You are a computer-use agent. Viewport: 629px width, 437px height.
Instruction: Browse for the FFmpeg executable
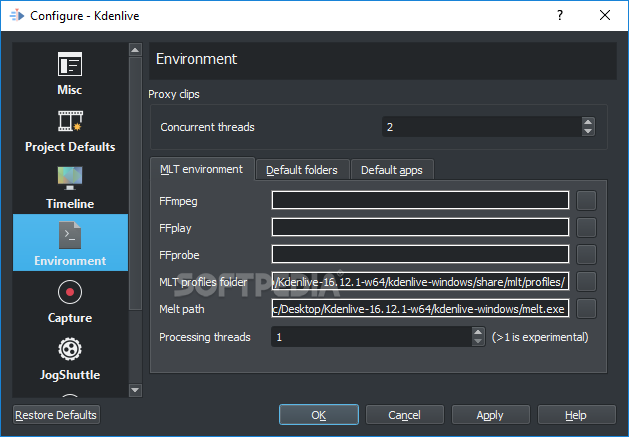(586, 201)
